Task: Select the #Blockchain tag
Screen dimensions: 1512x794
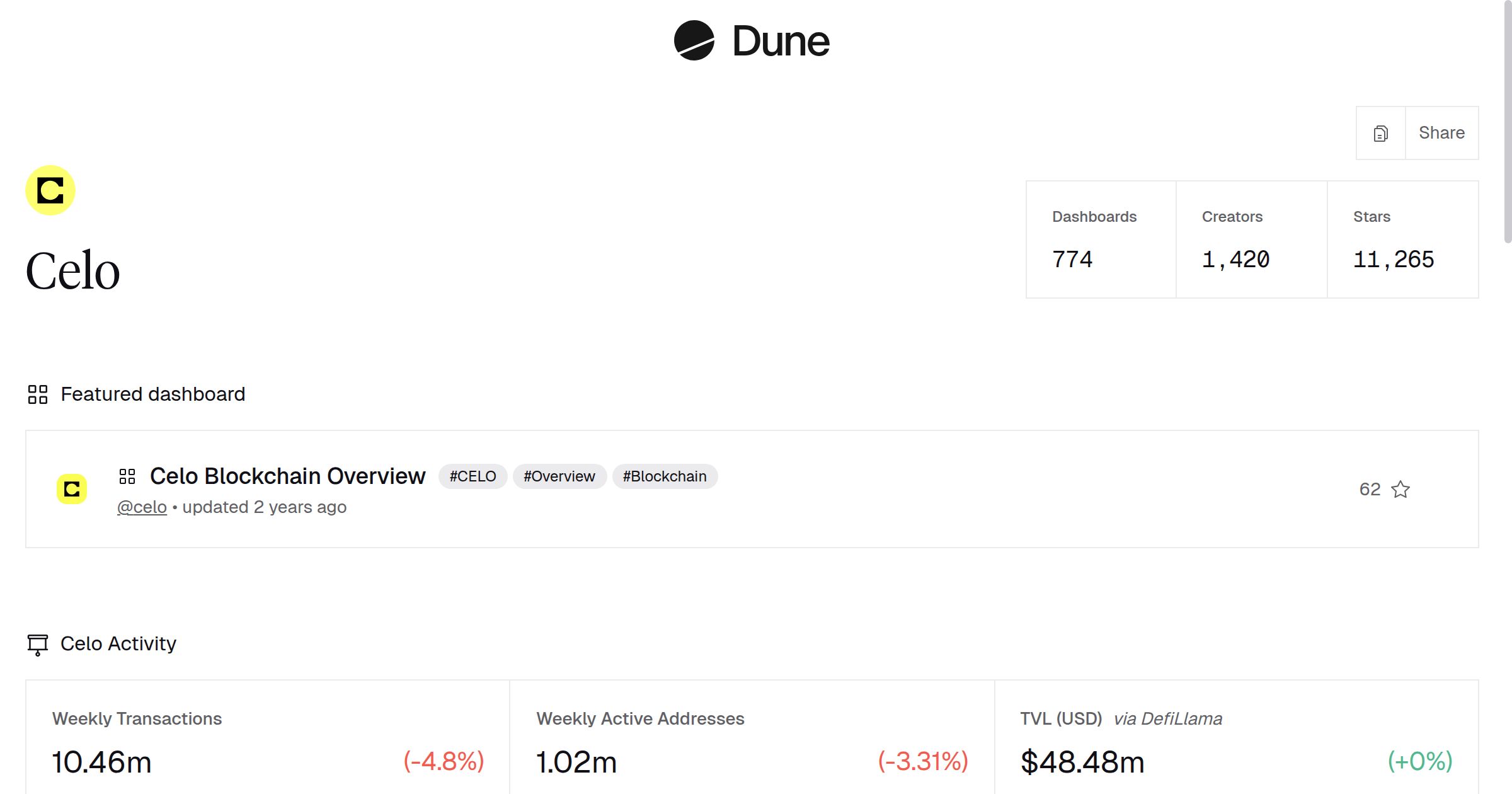Action: [664, 476]
